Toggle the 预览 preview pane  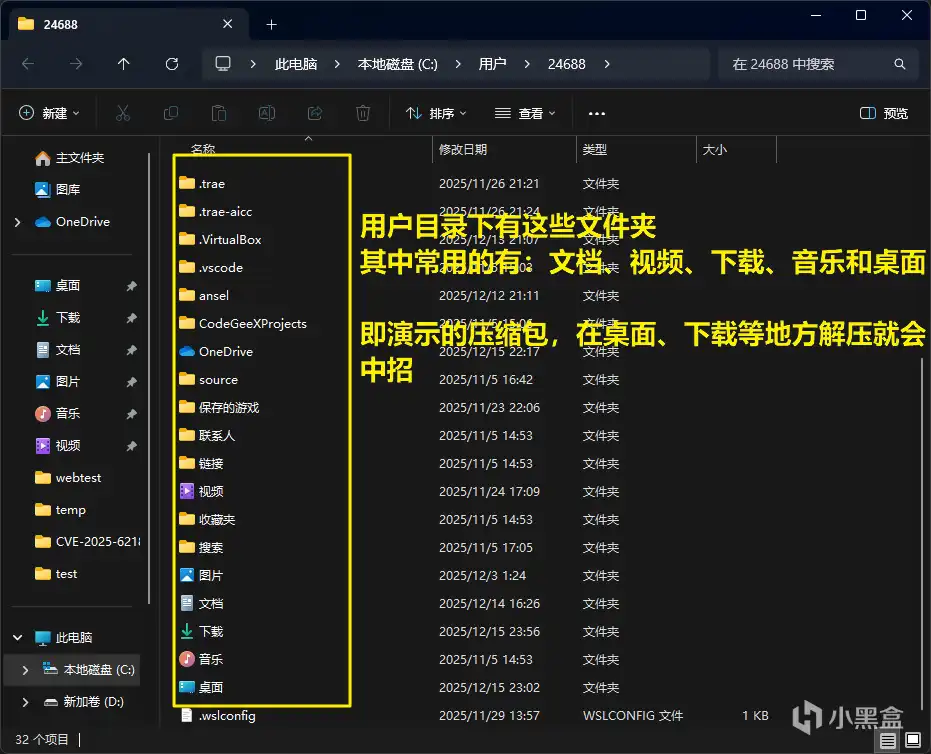(884, 113)
